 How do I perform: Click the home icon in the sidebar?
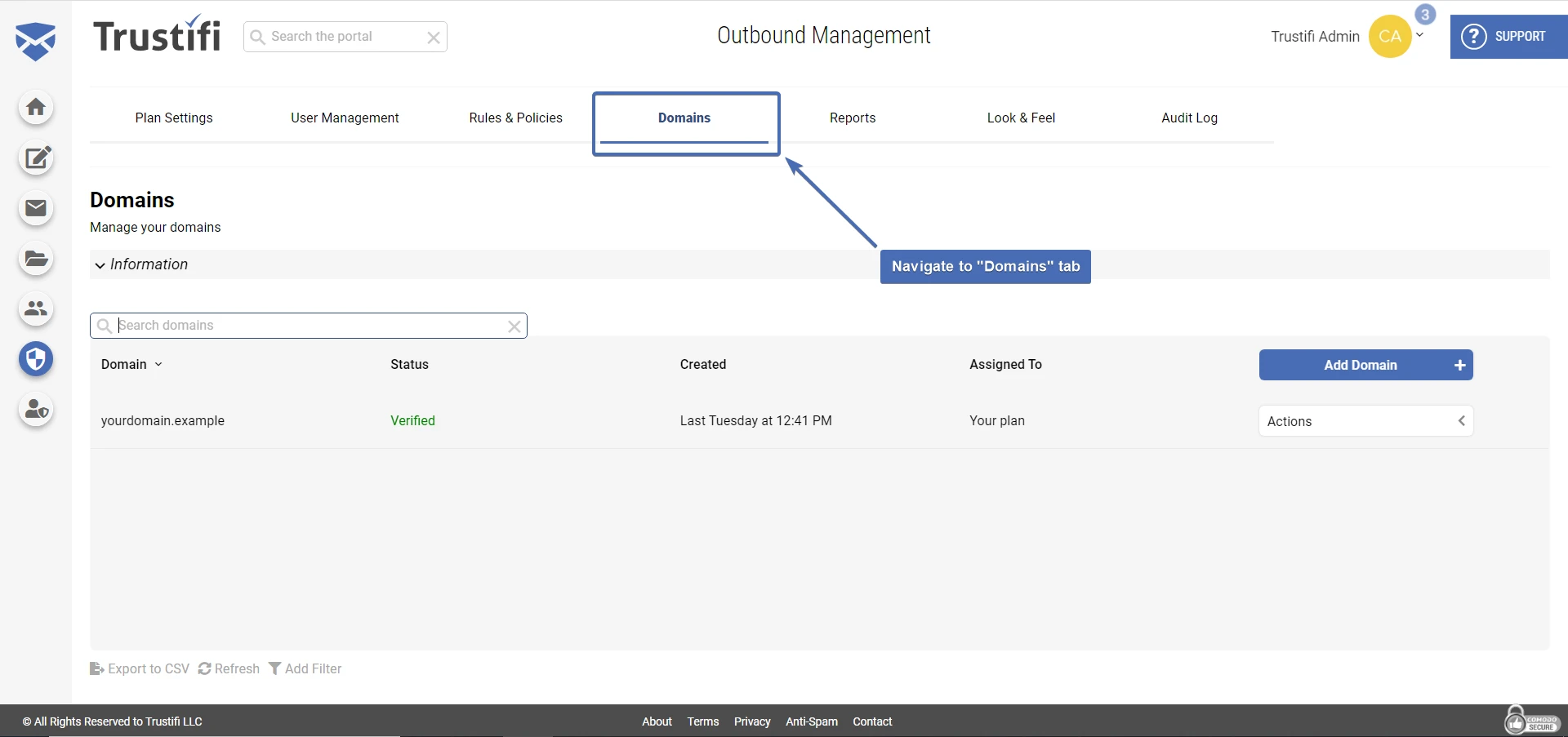tap(36, 108)
